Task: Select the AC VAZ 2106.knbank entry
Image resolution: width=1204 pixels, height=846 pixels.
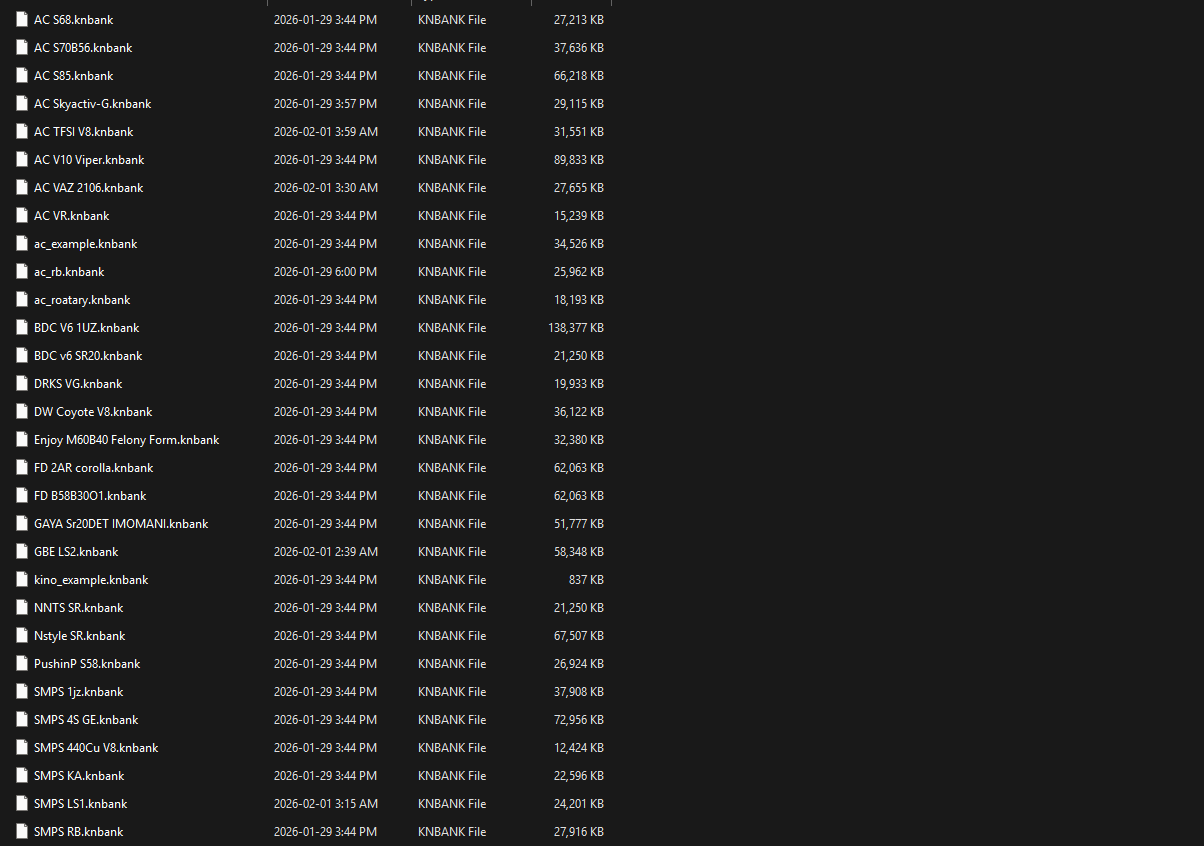Action: [88, 188]
